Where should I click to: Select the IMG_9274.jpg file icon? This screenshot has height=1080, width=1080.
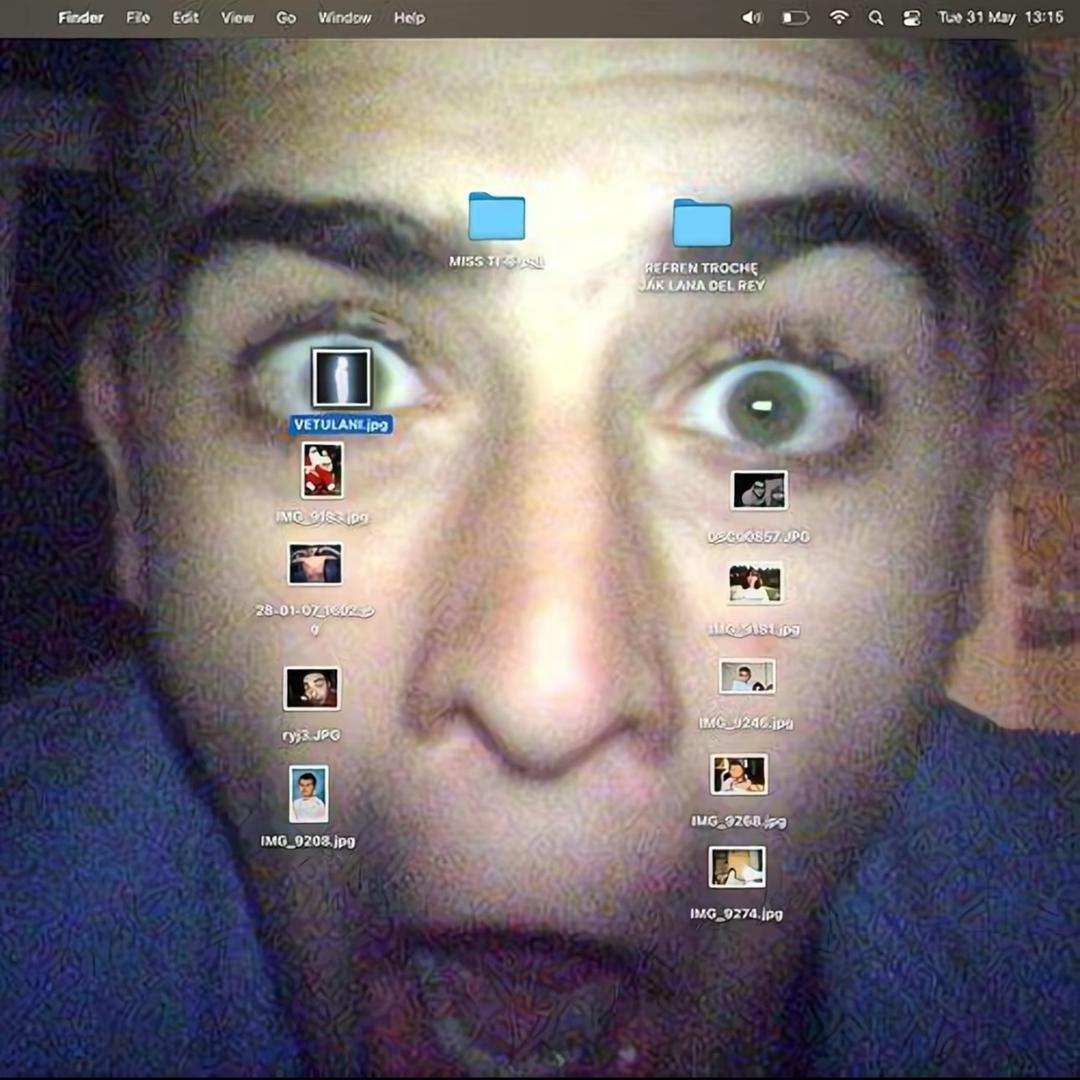click(x=737, y=867)
